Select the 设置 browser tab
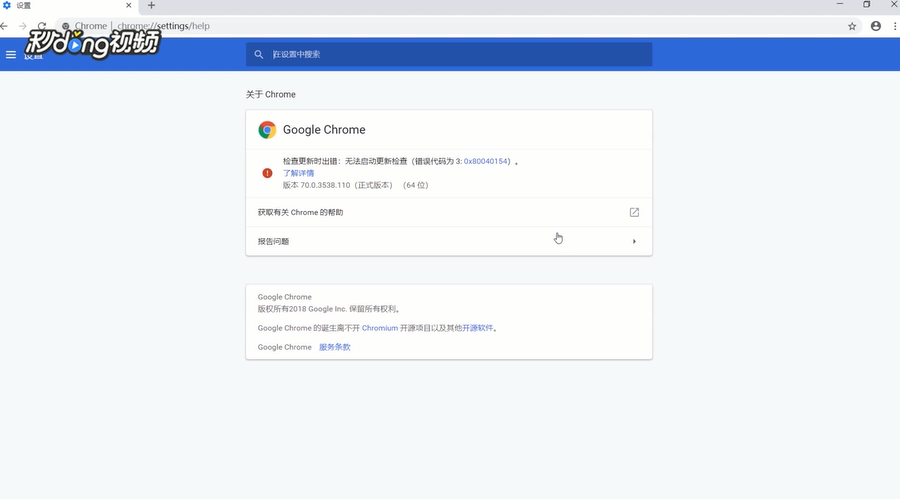 pos(68,5)
